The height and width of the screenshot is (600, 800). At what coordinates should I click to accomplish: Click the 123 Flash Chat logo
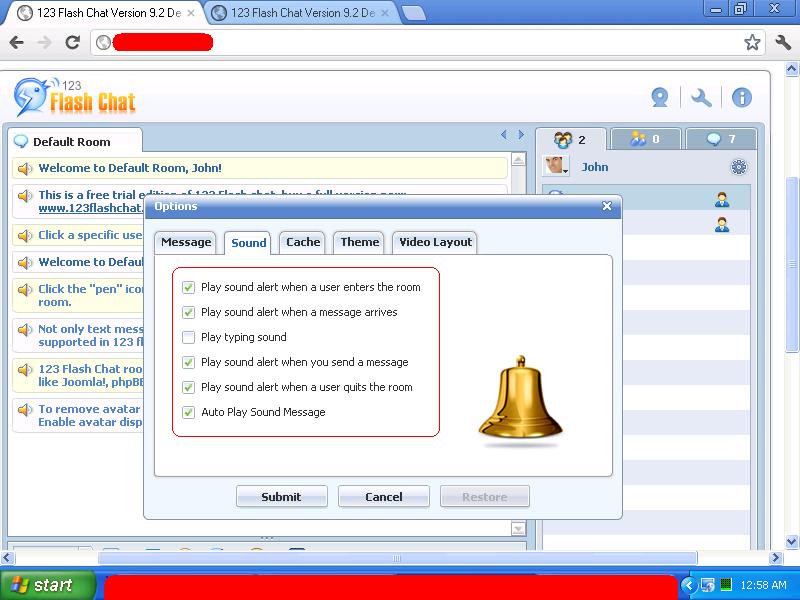click(x=74, y=97)
